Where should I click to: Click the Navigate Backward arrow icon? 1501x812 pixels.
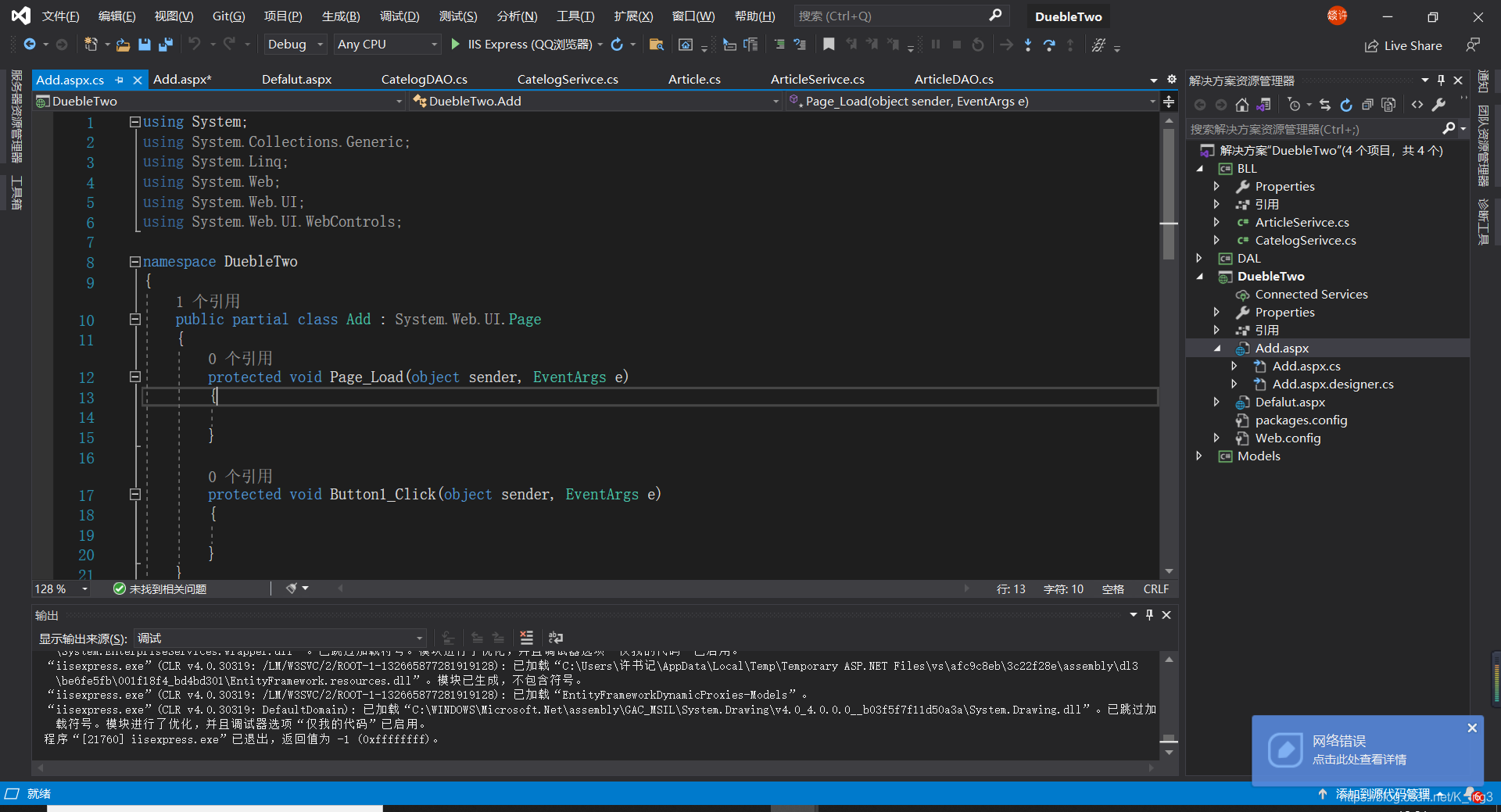[30, 45]
